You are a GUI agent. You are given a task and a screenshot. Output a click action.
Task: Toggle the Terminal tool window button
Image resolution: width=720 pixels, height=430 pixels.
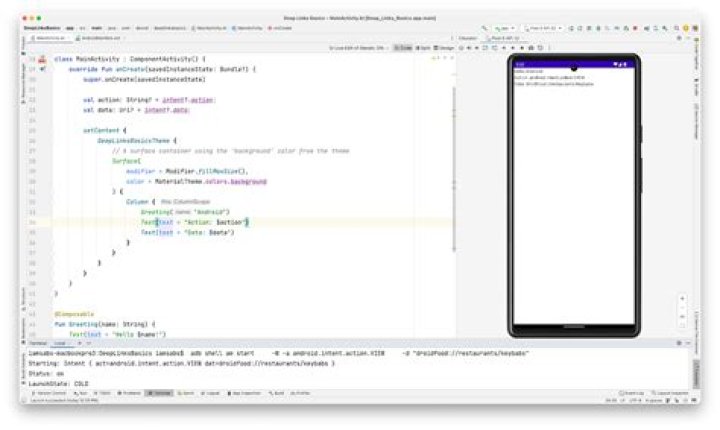[x=159, y=393]
